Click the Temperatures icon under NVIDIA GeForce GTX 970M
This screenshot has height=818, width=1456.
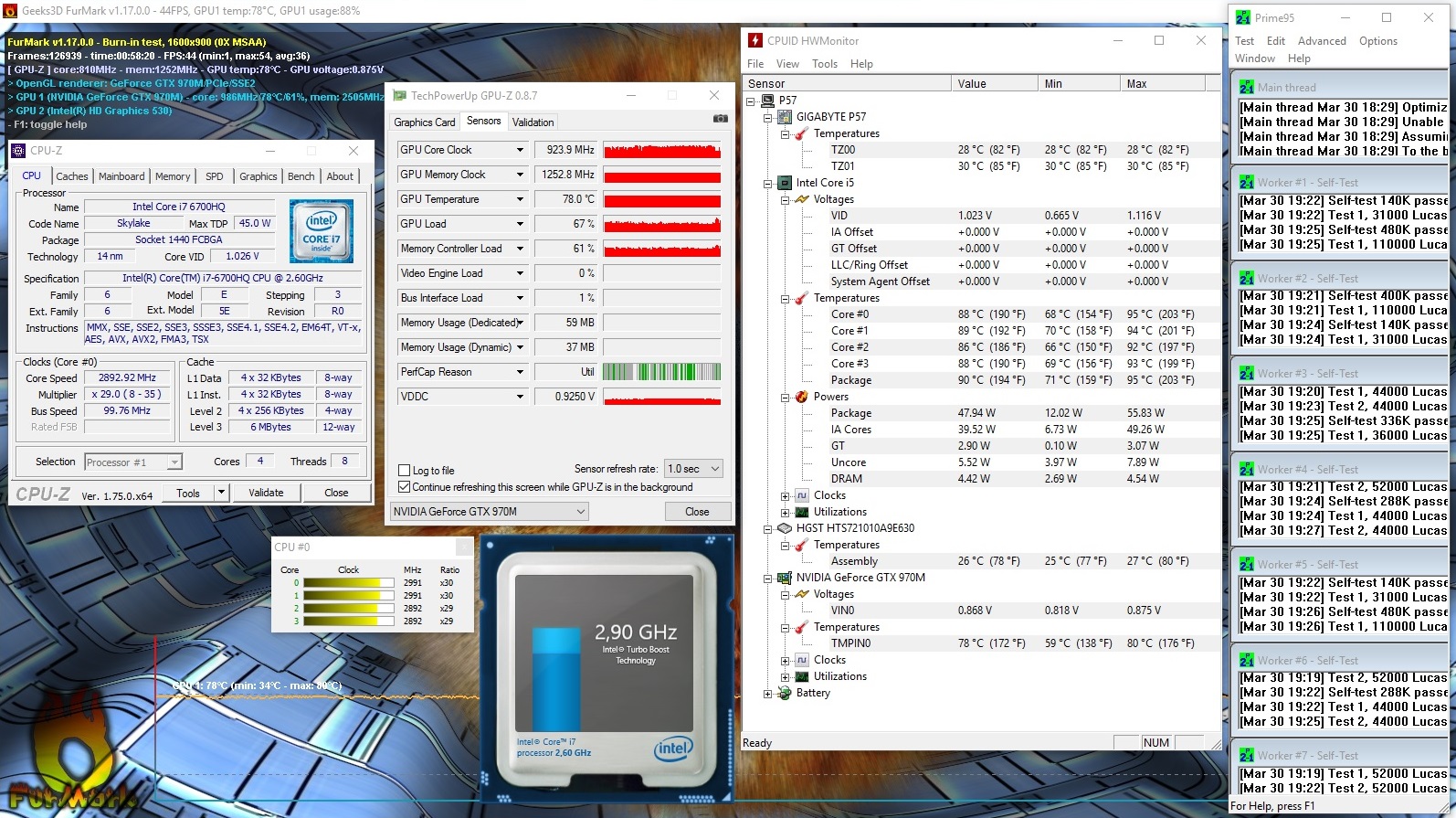click(801, 627)
